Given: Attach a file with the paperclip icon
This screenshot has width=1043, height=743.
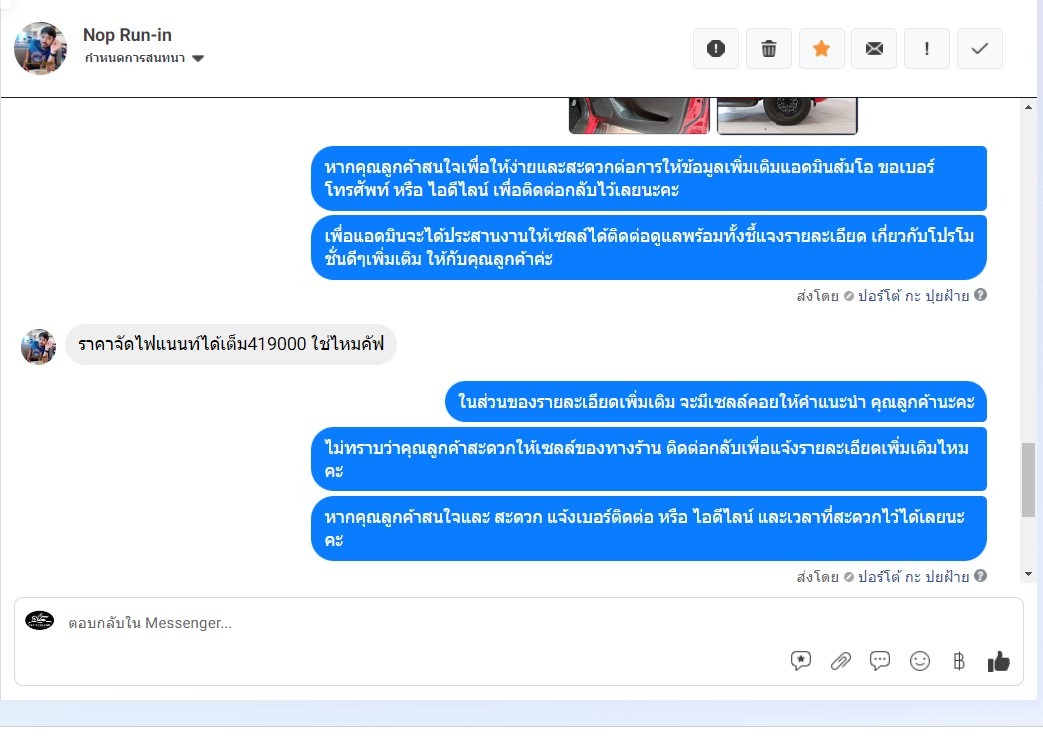Looking at the screenshot, I should click(841, 661).
